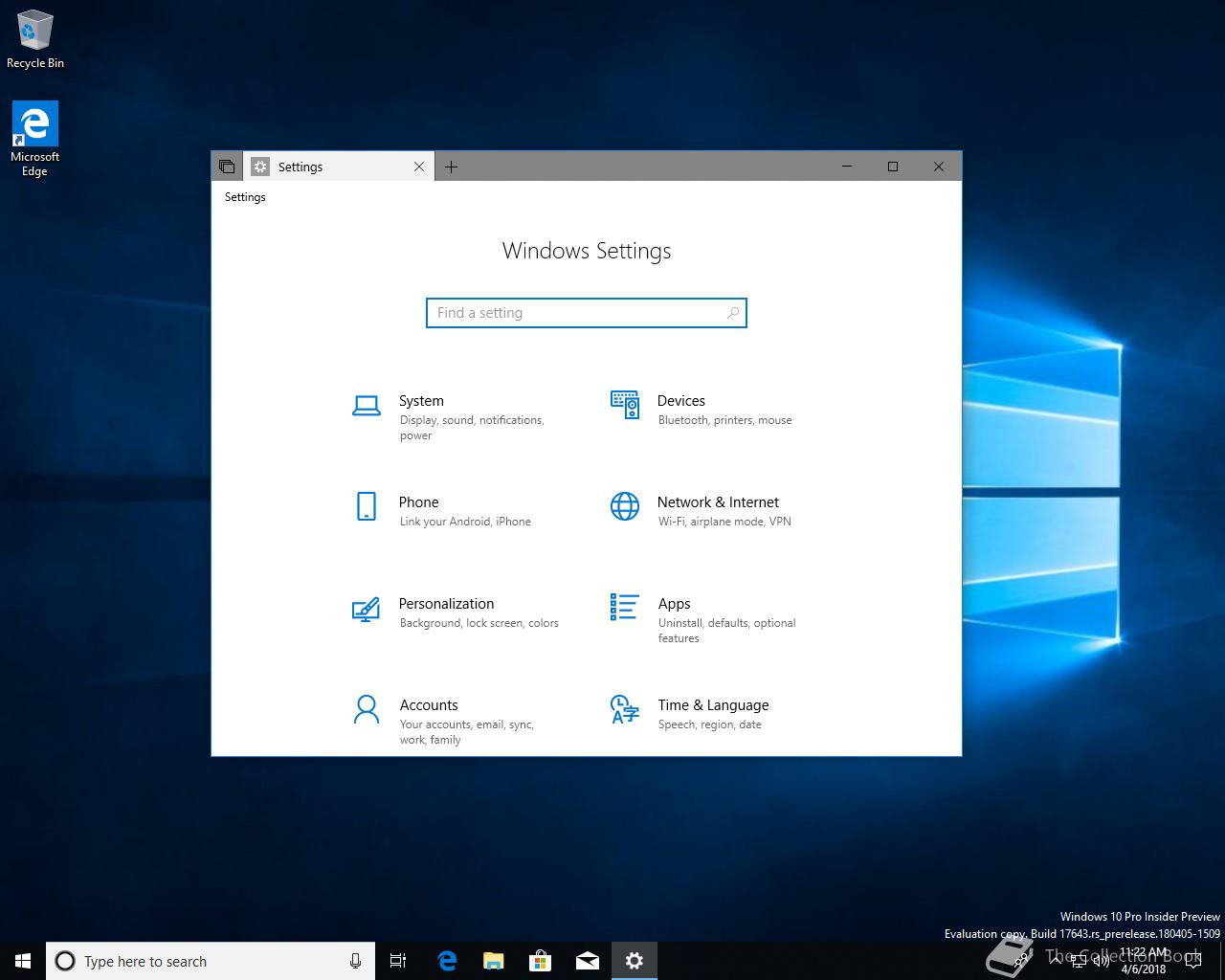
Task: Click the Time & Language title
Action: coord(713,705)
